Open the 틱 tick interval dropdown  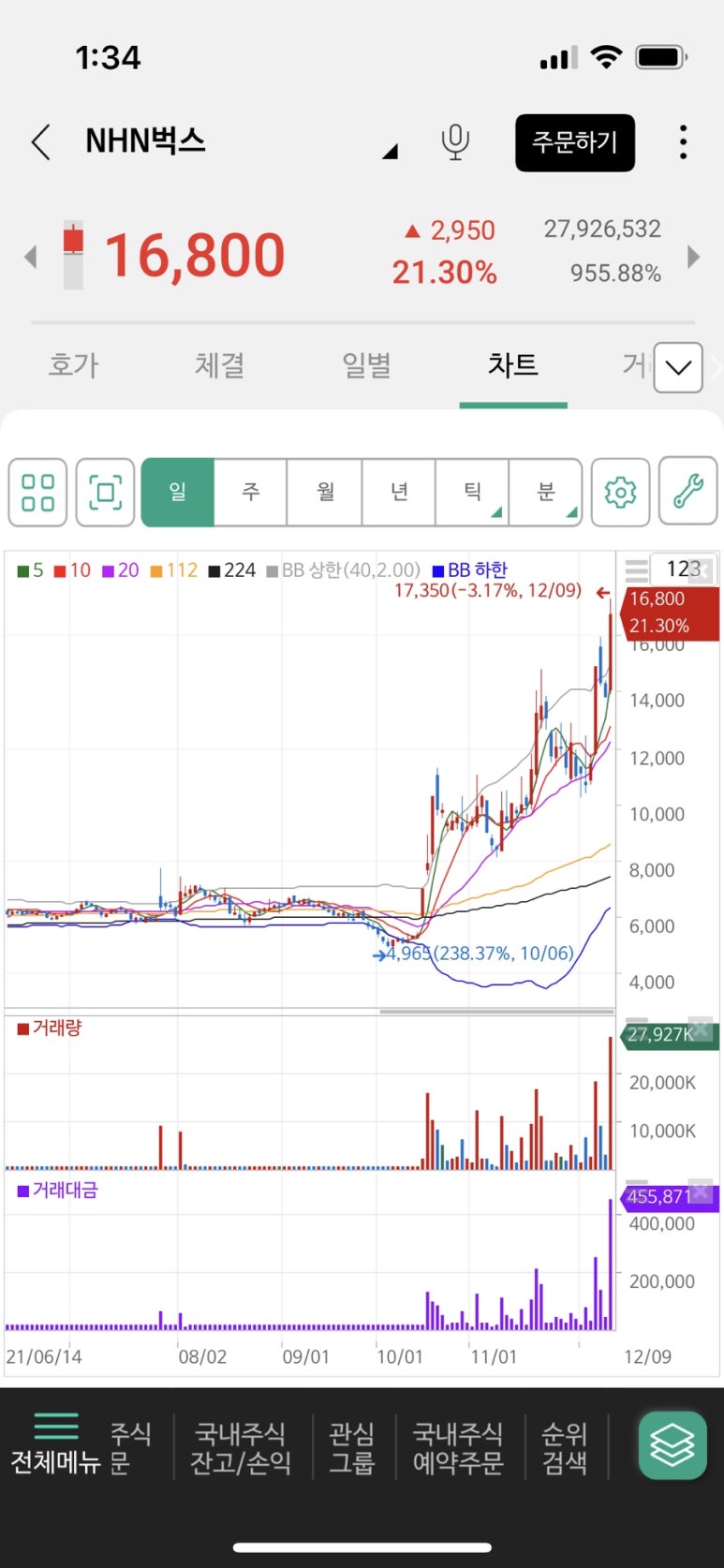pos(472,492)
